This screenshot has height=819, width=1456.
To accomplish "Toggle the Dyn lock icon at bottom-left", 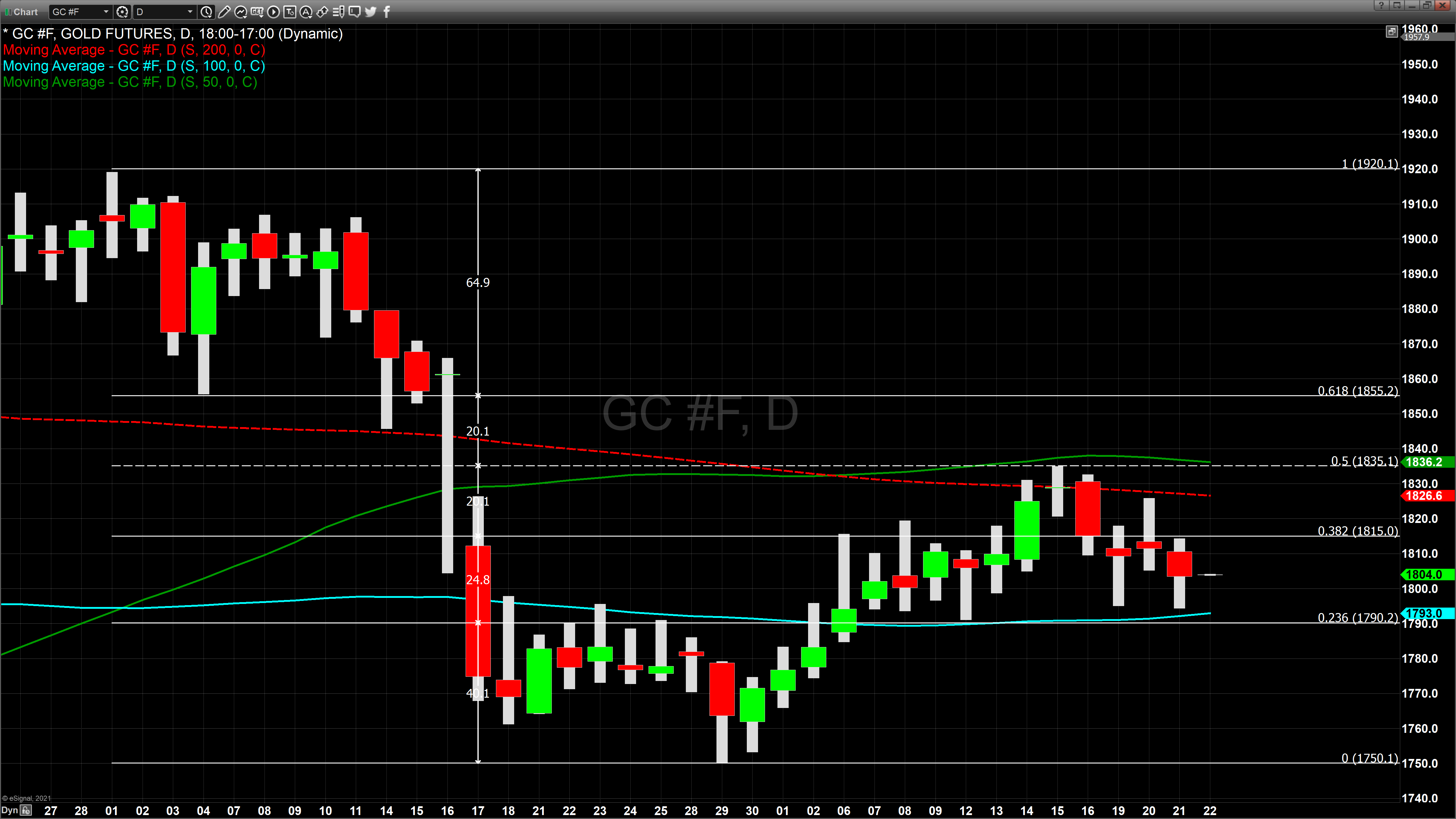I will point(26,811).
